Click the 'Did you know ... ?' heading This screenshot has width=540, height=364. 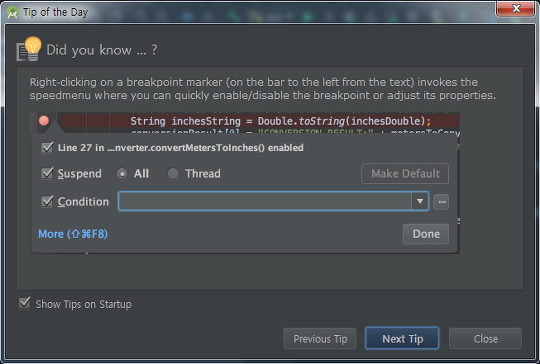pyautogui.click(x=102, y=50)
